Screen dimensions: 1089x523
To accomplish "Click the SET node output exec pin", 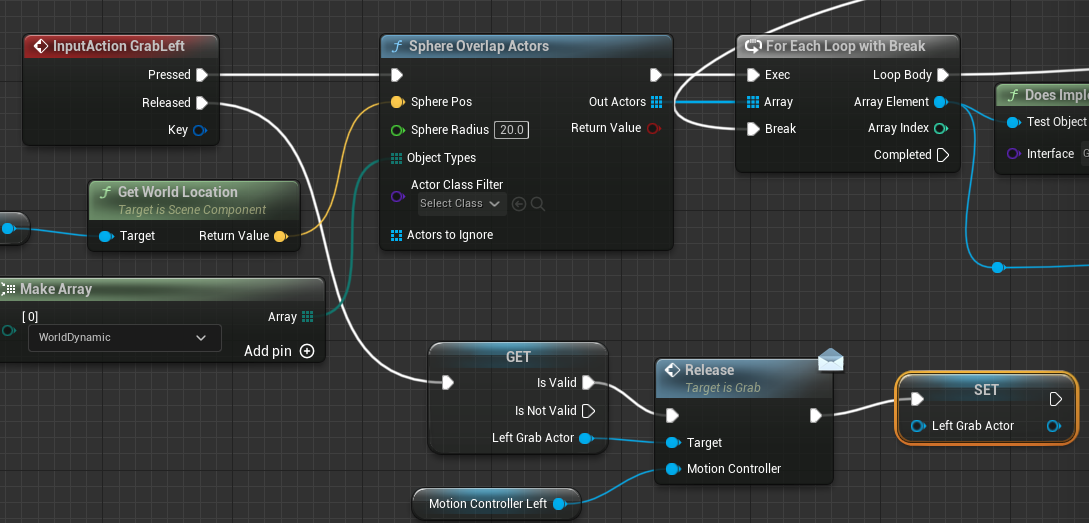I will [1055, 399].
